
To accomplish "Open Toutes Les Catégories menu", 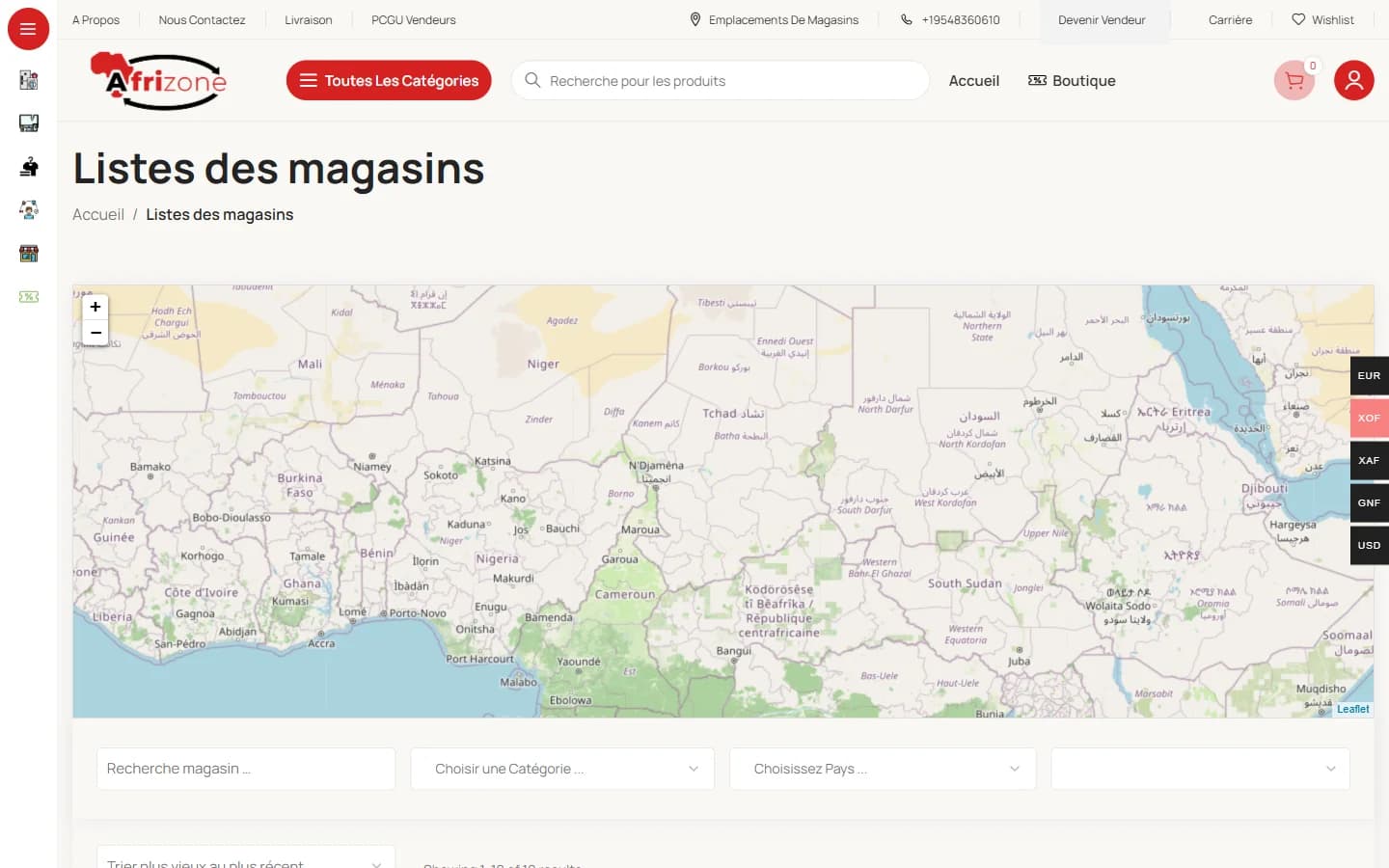I will (x=389, y=80).
